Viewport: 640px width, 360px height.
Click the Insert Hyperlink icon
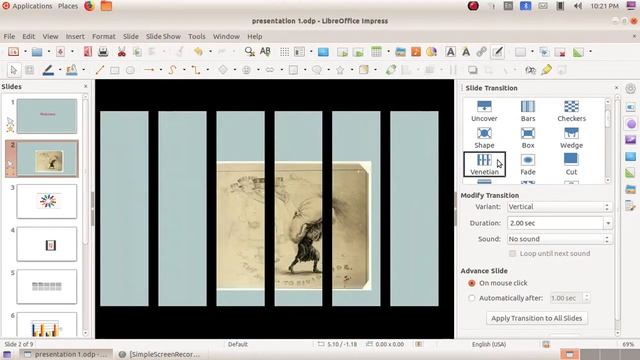click(482, 52)
